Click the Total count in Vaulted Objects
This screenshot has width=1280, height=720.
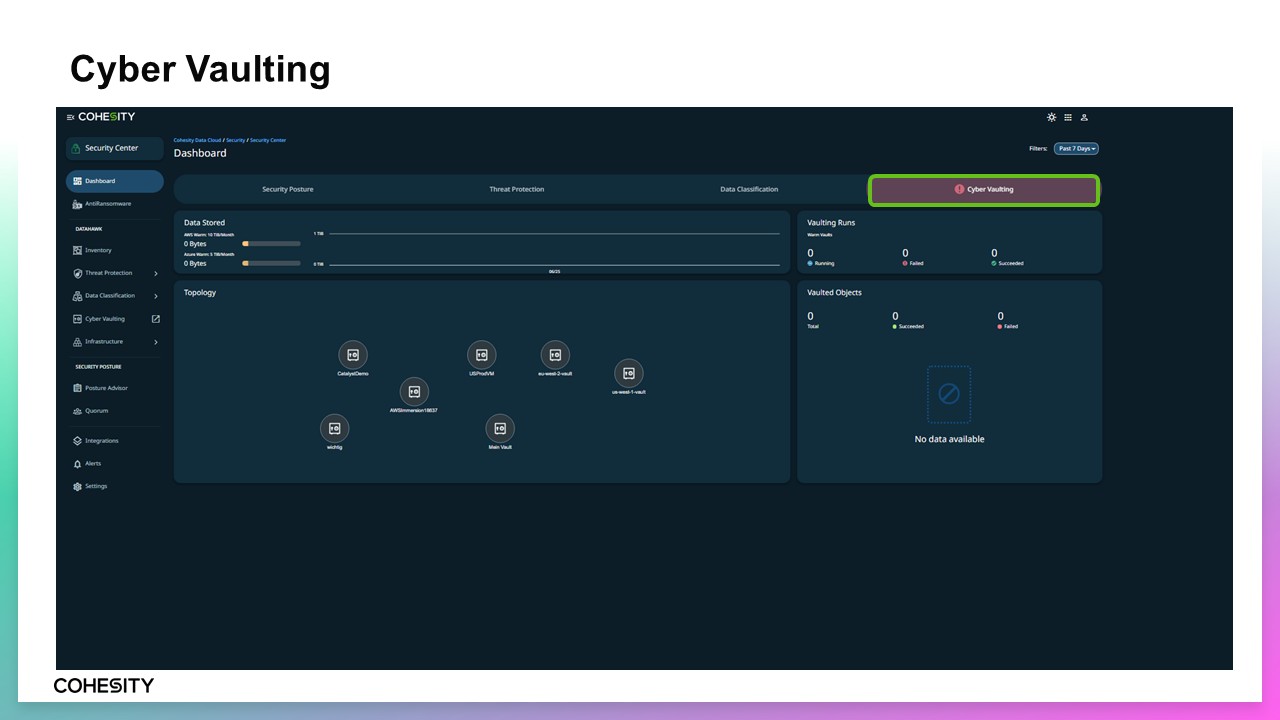[x=810, y=316]
